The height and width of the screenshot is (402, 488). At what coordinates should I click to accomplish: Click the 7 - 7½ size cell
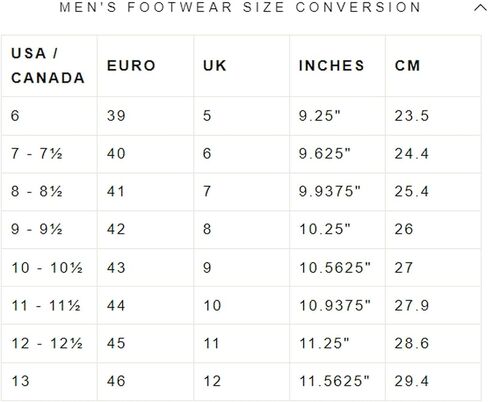click(x=49, y=154)
